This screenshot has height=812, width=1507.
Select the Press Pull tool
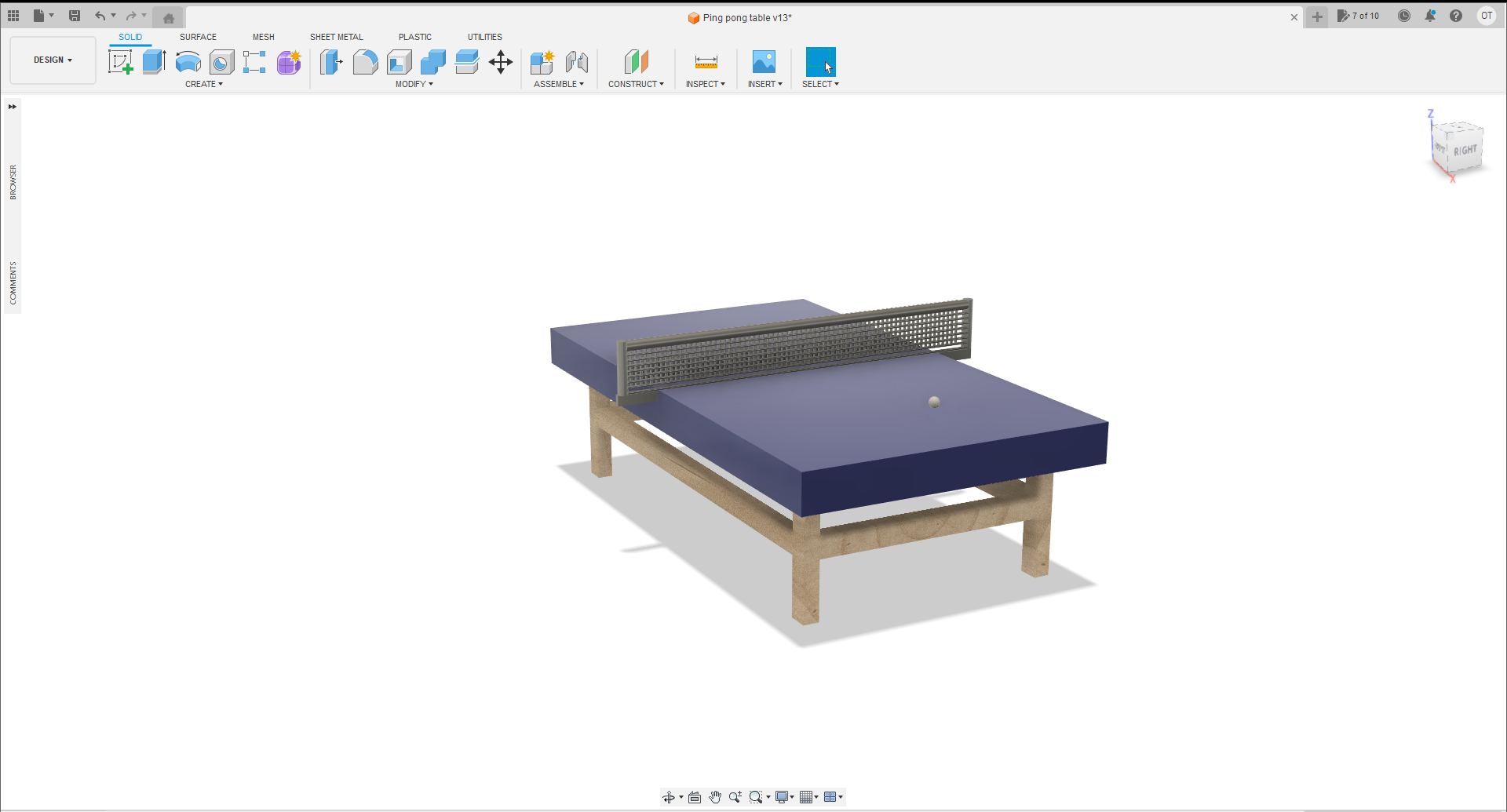pyautogui.click(x=331, y=62)
